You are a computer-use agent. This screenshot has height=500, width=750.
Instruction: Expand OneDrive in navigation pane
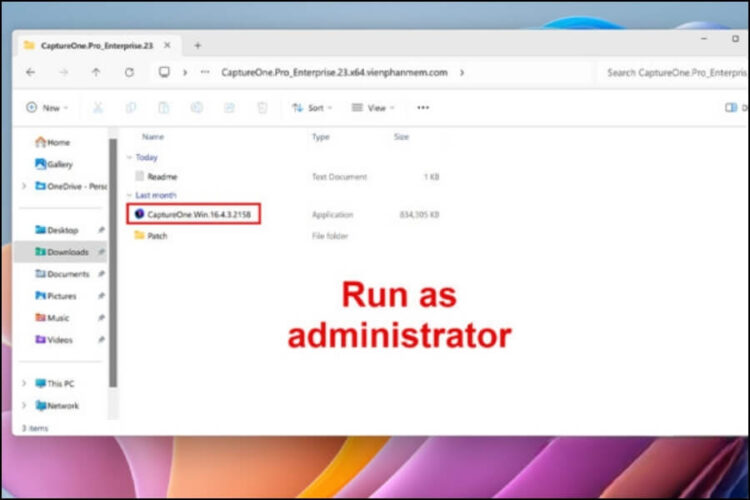coord(24,186)
